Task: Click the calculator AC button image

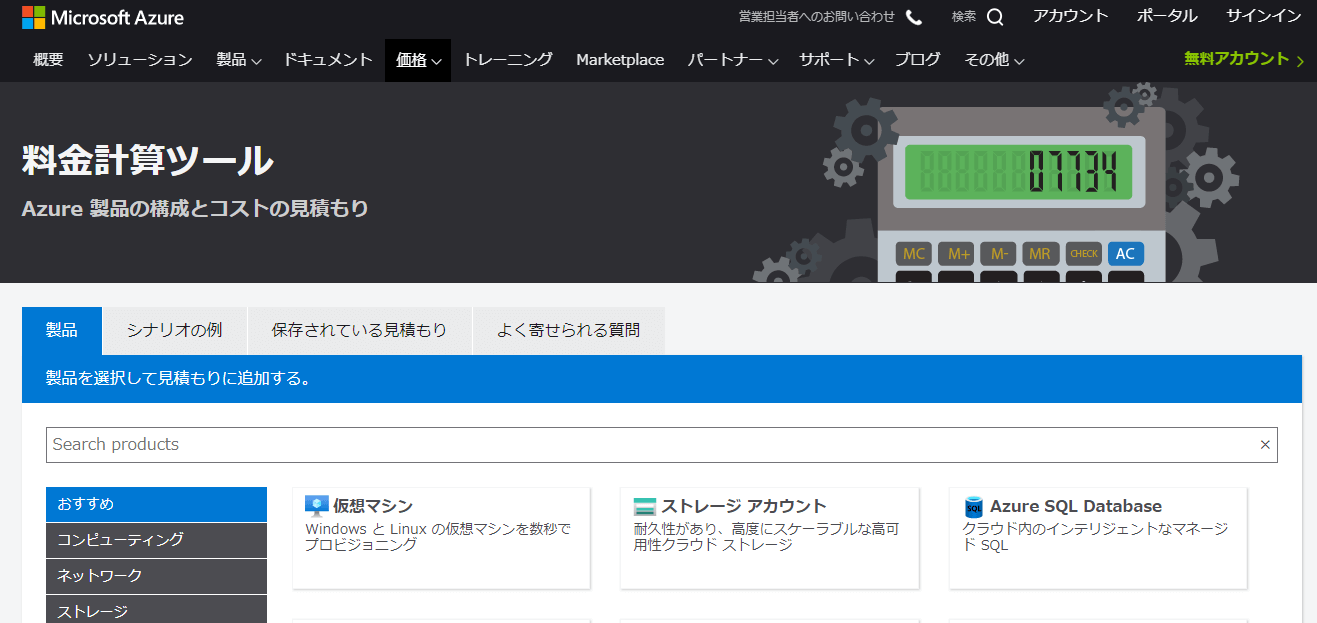Action: click(1125, 253)
